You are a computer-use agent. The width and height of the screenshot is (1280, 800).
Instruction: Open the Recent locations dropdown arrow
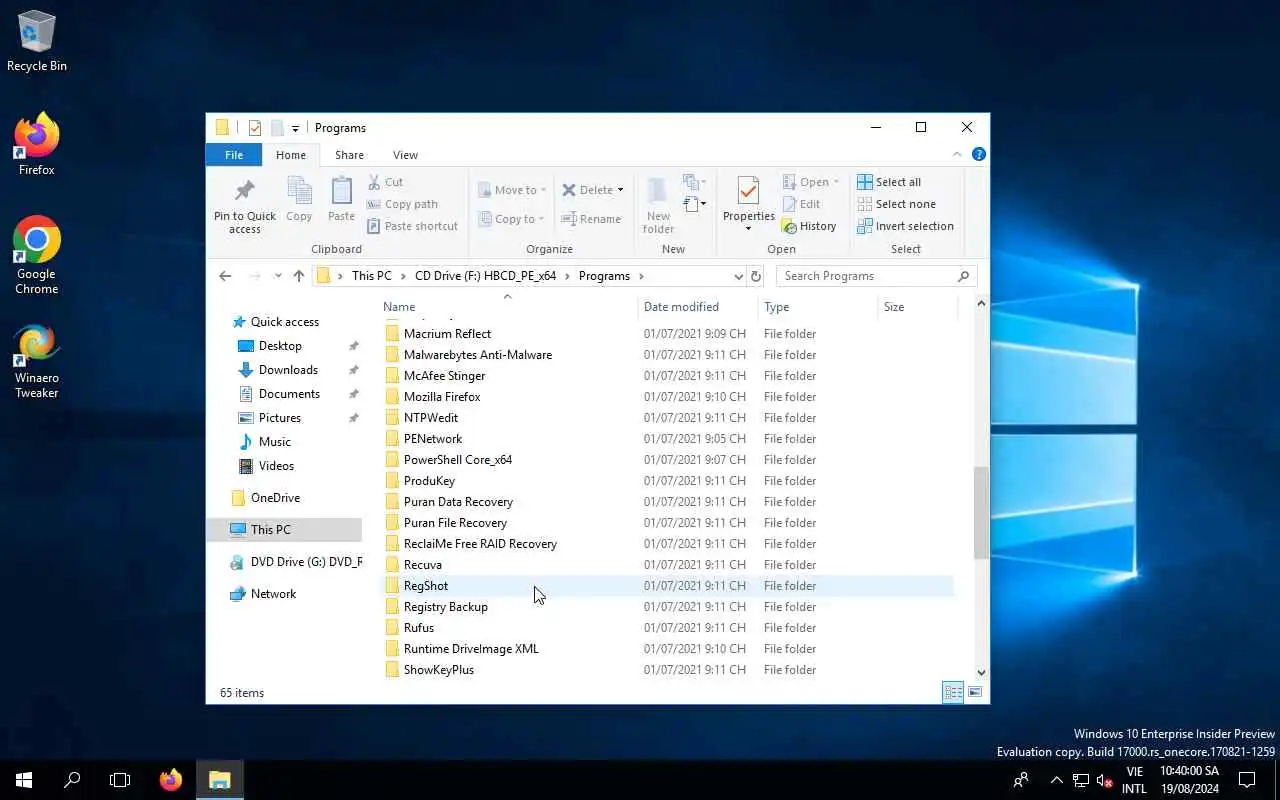[x=278, y=276]
